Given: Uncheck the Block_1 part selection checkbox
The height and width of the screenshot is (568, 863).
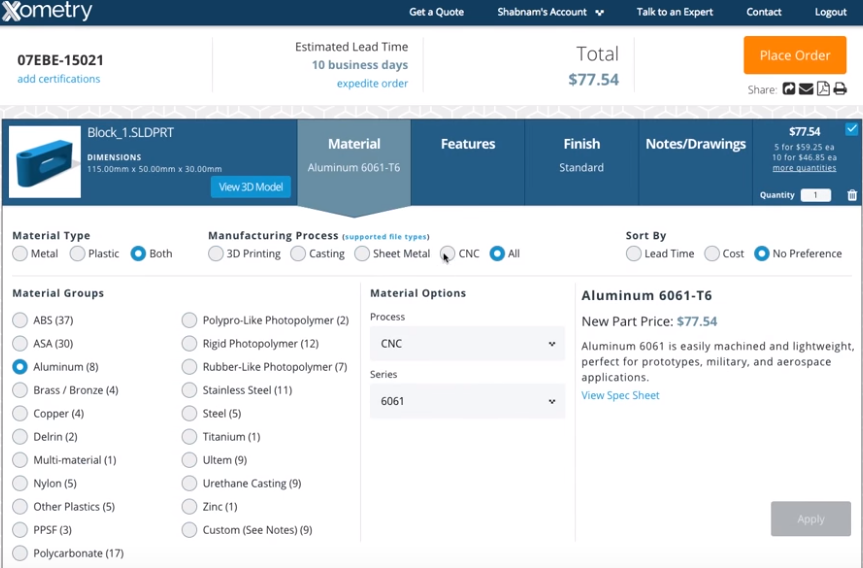Looking at the screenshot, I should click(x=851, y=129).
